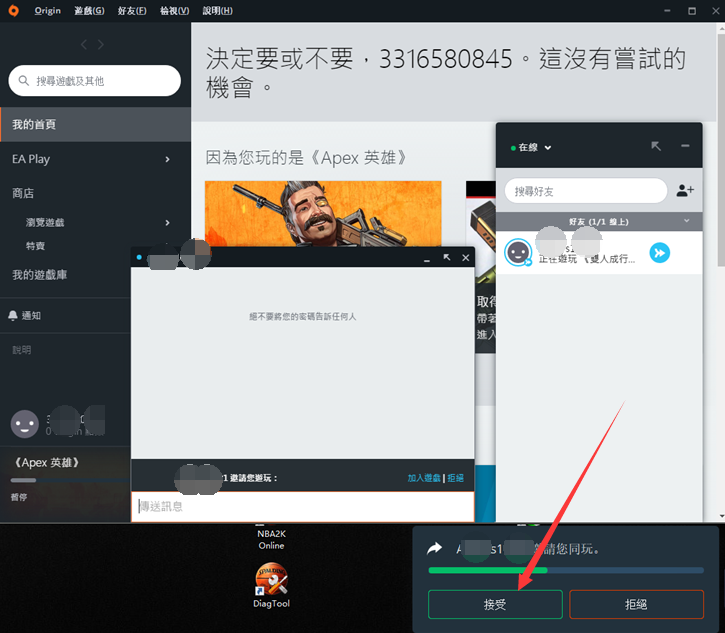Click the invite timeout progress bar
Screen dimensions: 725x633
pos(566,570)
